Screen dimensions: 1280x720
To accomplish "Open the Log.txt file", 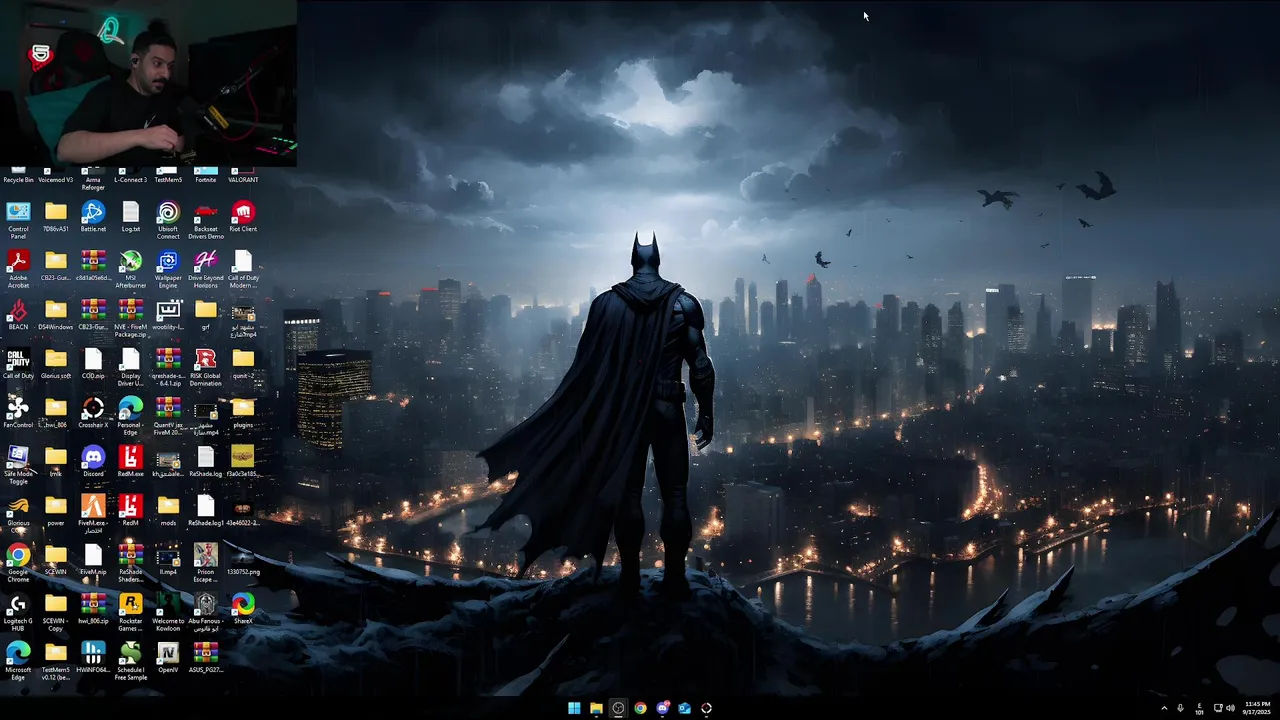I will click(x=131, y=217).
